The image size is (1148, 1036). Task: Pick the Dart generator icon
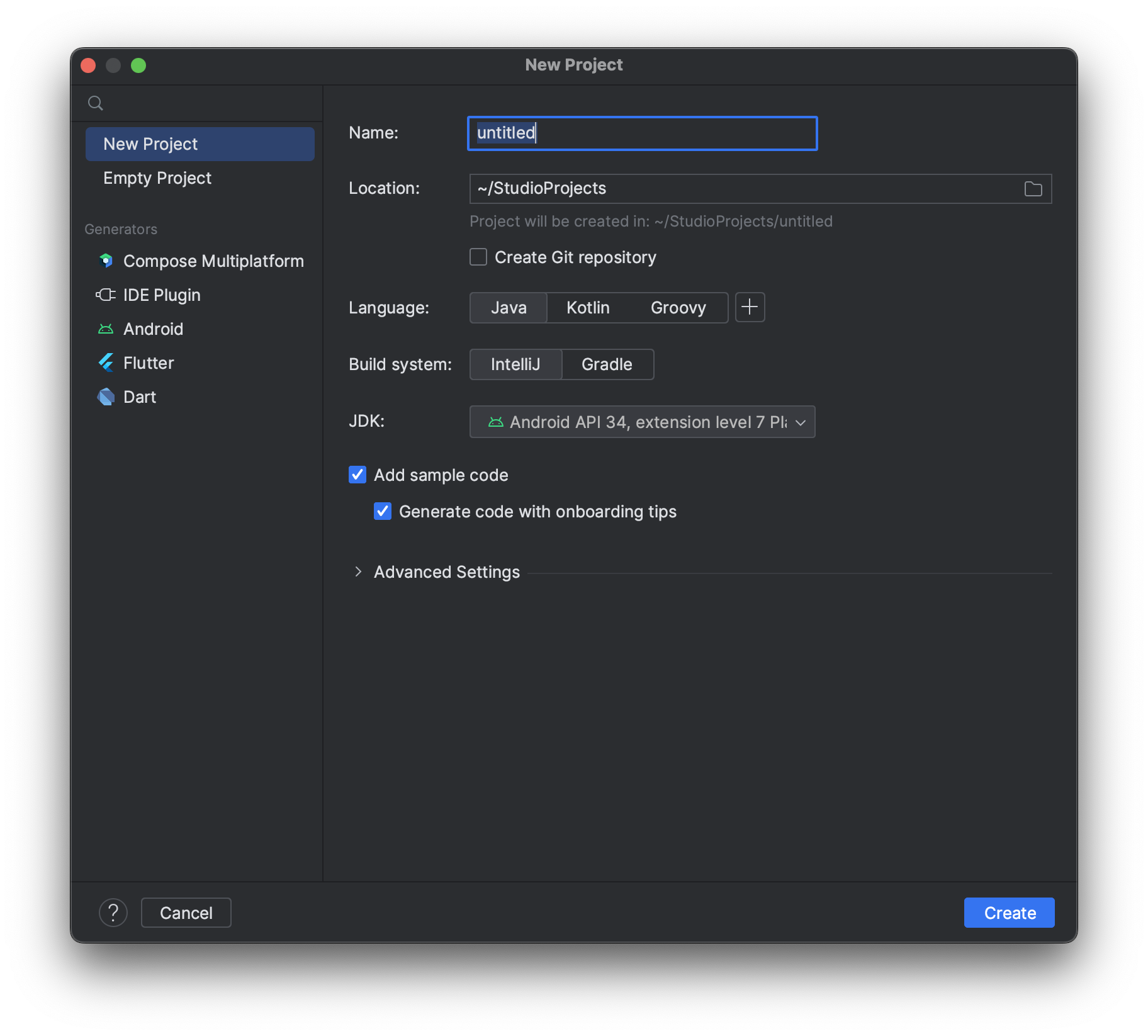tap(106, 397)
